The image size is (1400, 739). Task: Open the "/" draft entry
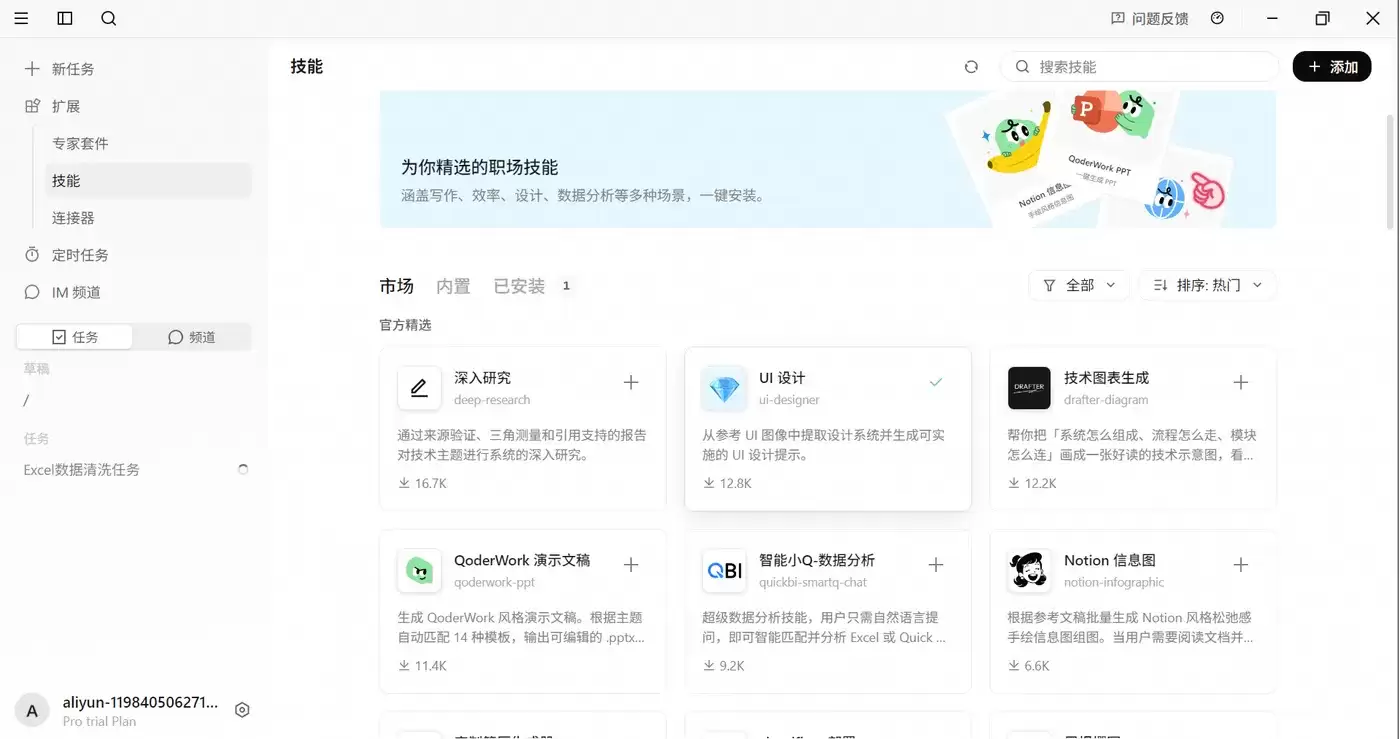click(x=26, y=400)
